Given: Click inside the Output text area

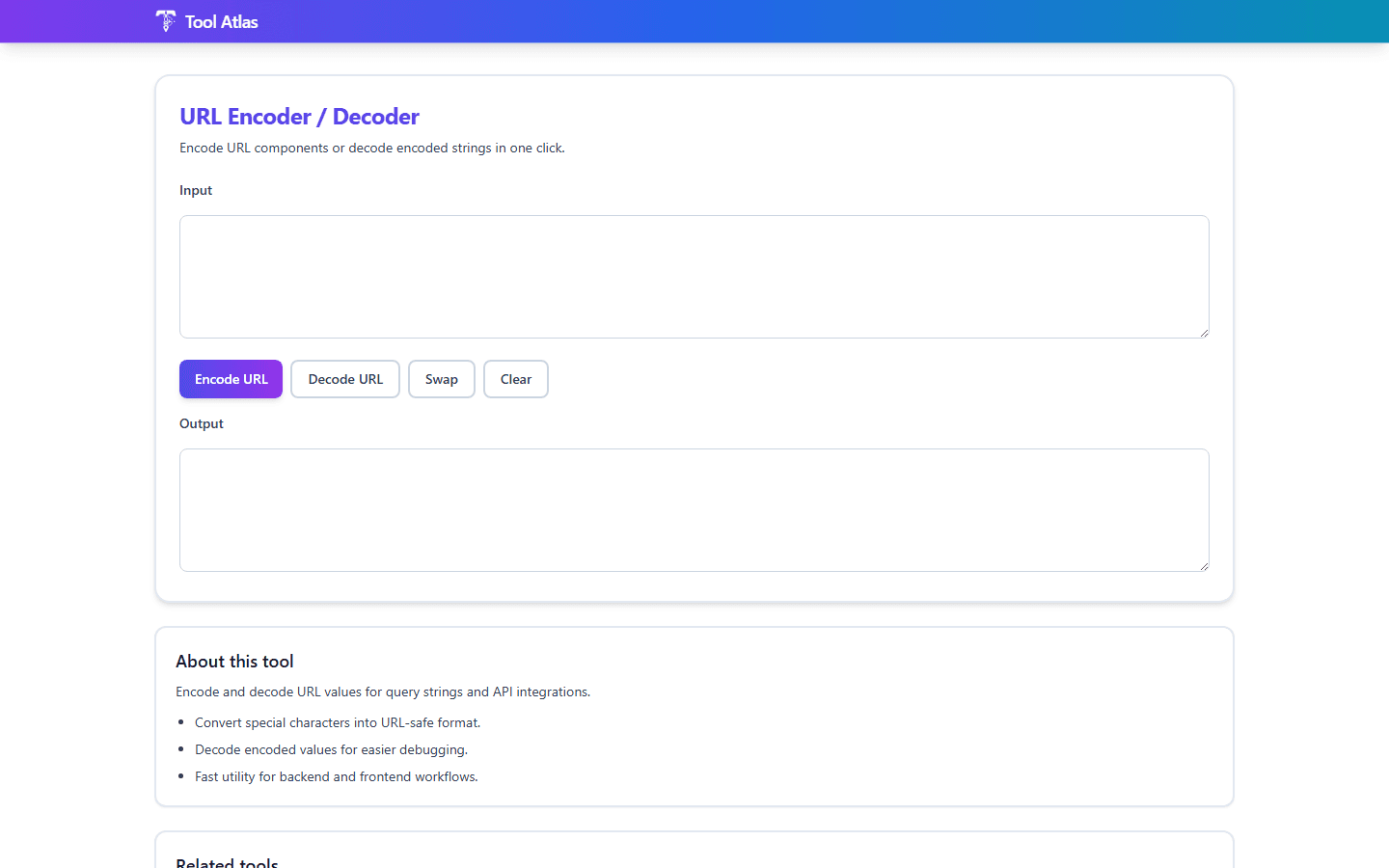Looking at the screenshot, I should click(x=694, y=509).
